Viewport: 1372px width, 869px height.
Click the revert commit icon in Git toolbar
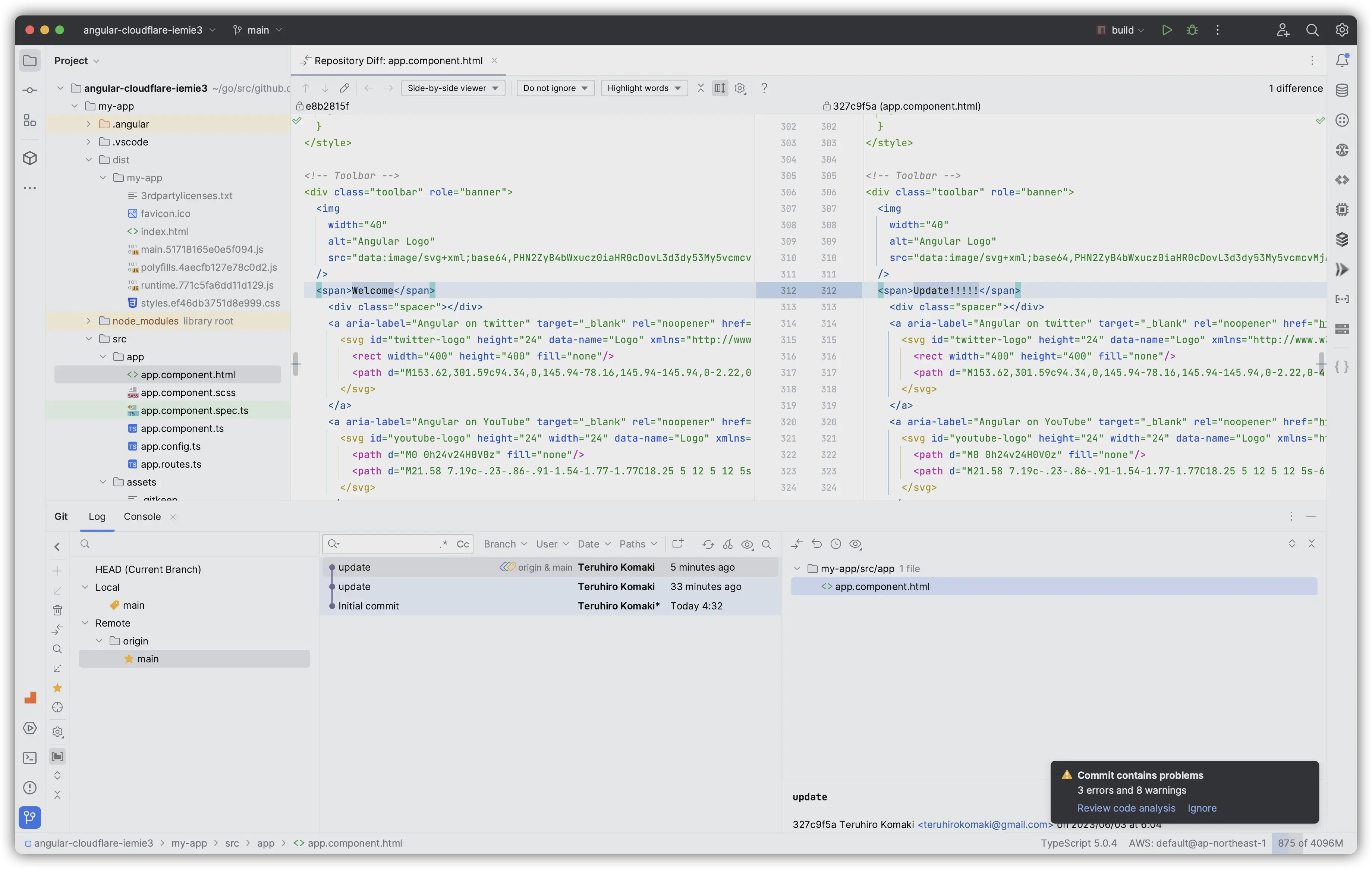(817, 543)
